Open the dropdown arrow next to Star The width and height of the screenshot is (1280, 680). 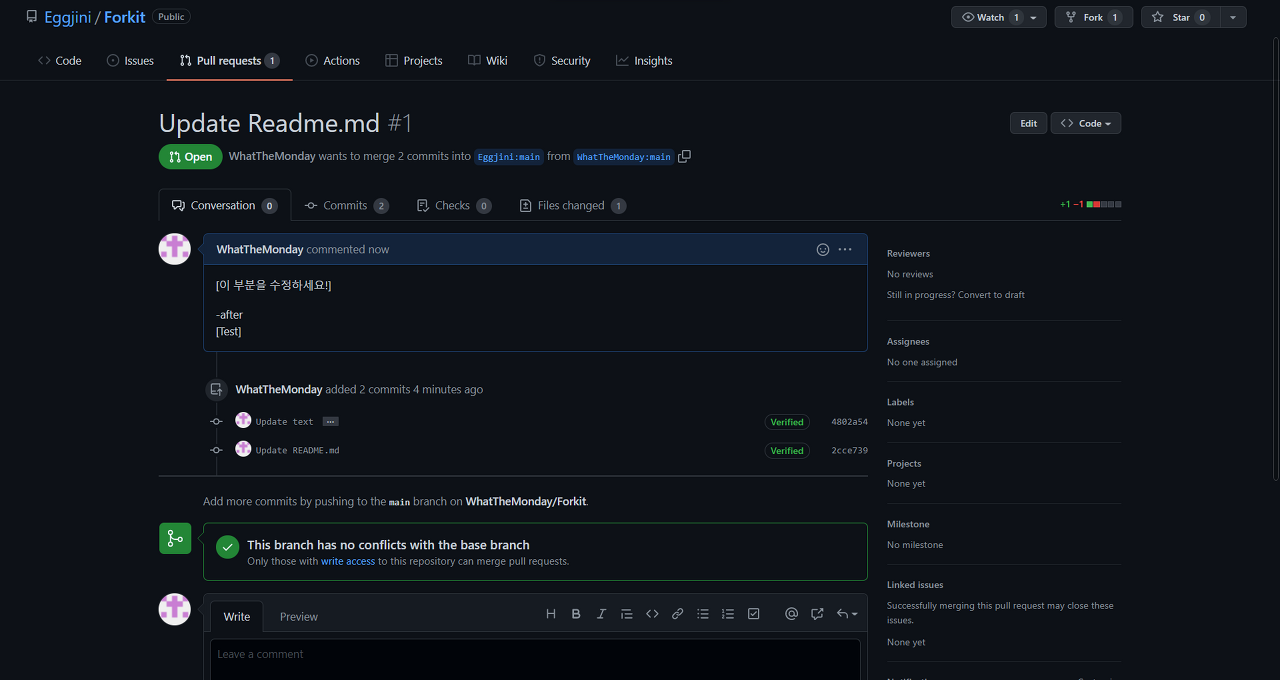1233,17
